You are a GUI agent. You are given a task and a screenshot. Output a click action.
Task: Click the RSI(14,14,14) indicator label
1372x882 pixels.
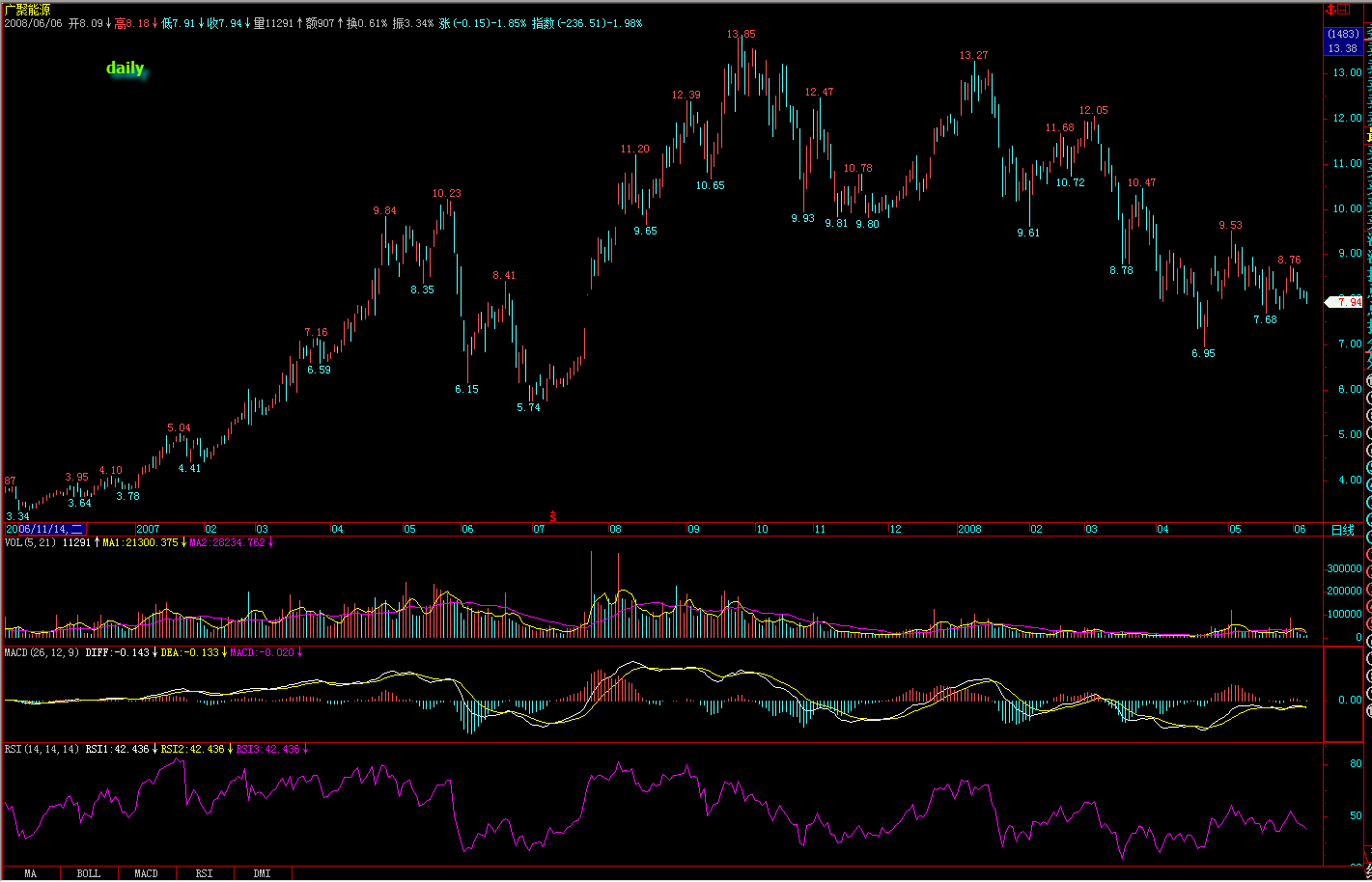pyautogui.click(x=42, y=749)
